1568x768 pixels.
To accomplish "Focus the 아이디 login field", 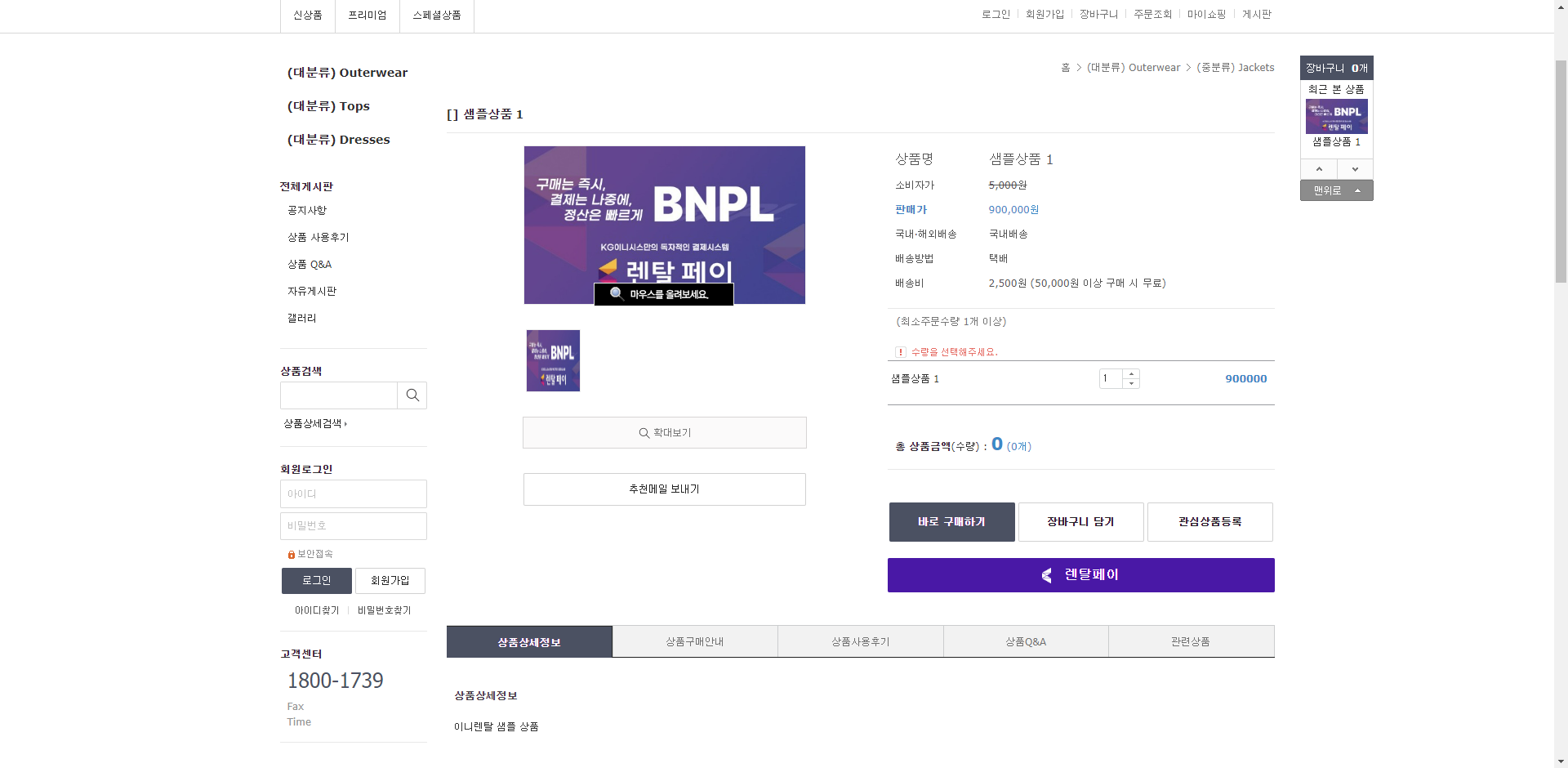I will pyautogui.click(x=354, y=494).
